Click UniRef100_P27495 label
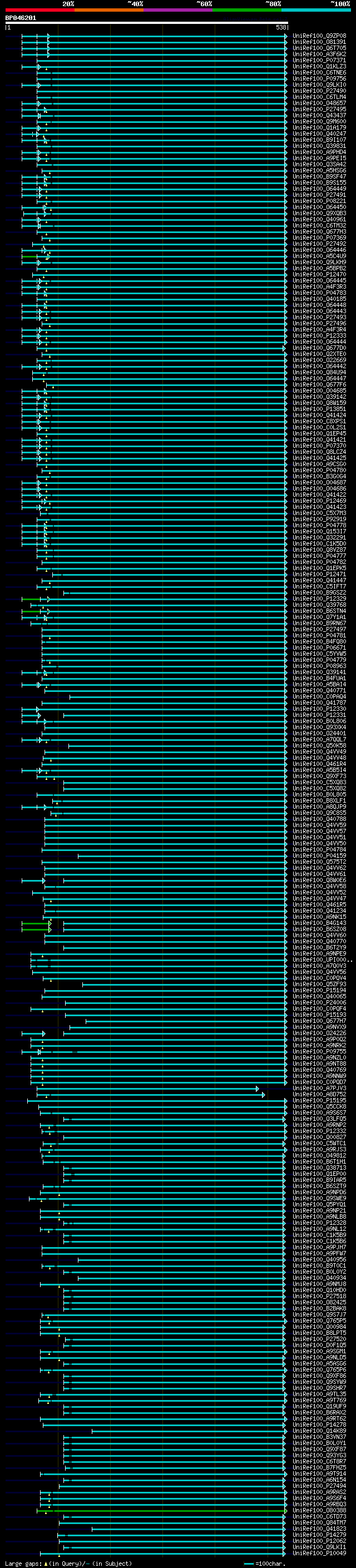Screen dimensions: 356x1568 (319, 110)
